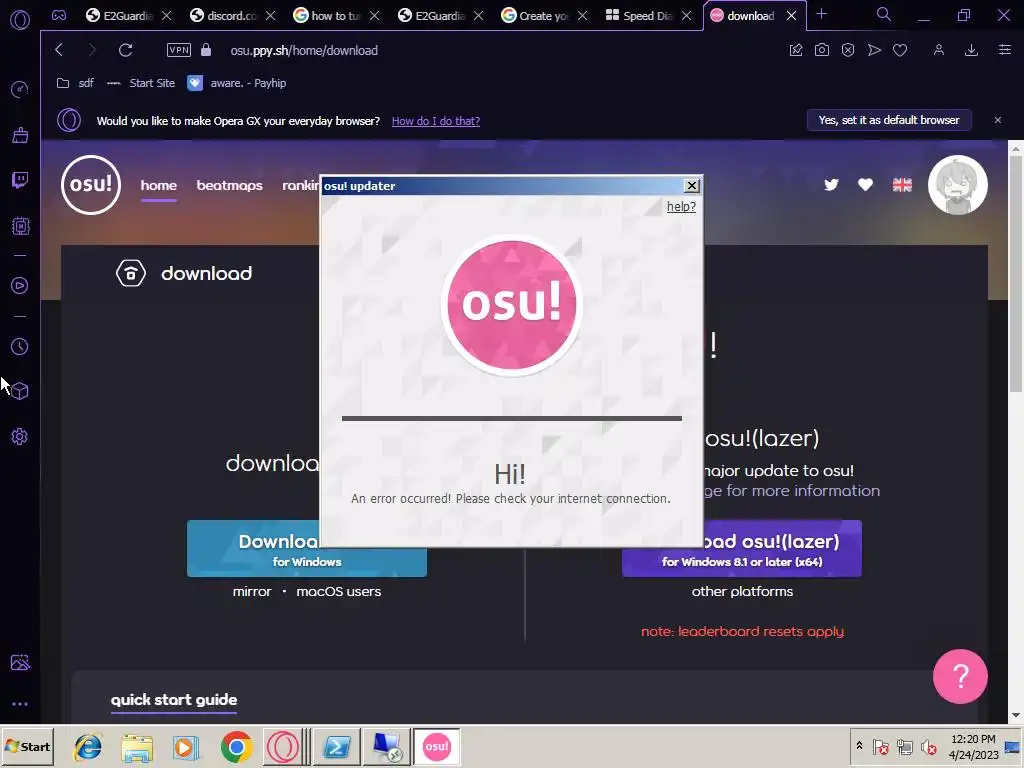Open ad blocker shield icon in toolbar
Viewport: 1024px width, 768px height.
[x=848, y=50]
